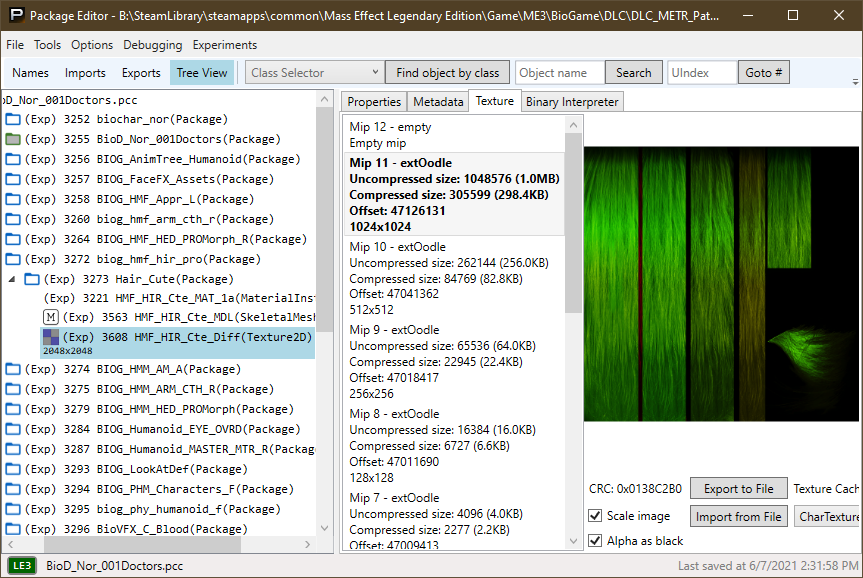Screen dimensions: 863x578
Task: Click the Hair_Cute folder icon
Action: click(x=31, y=279)
